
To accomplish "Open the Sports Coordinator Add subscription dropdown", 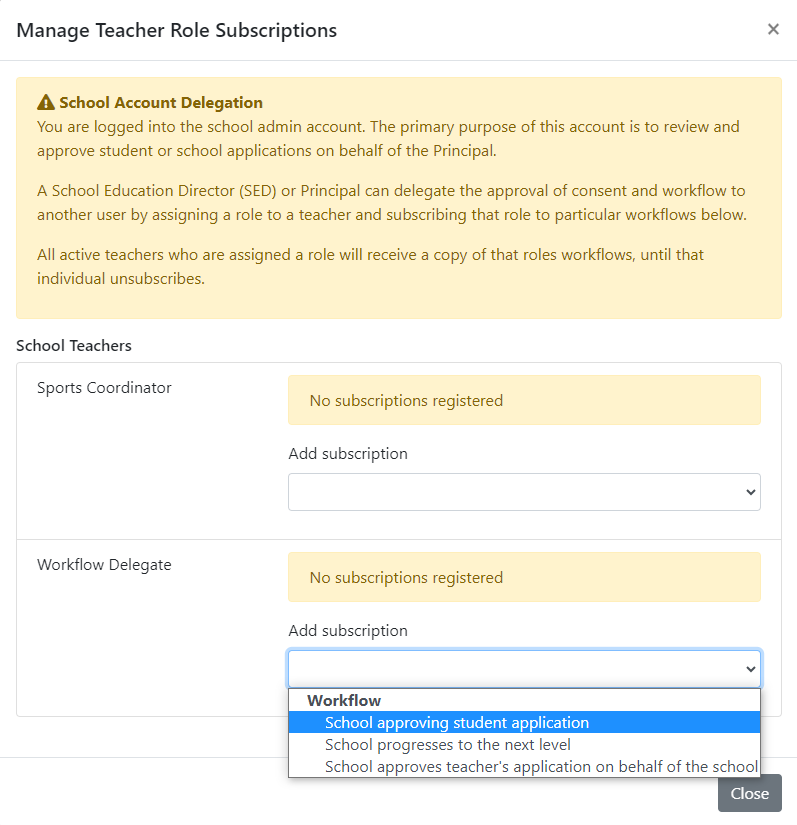I will point(524,492).
